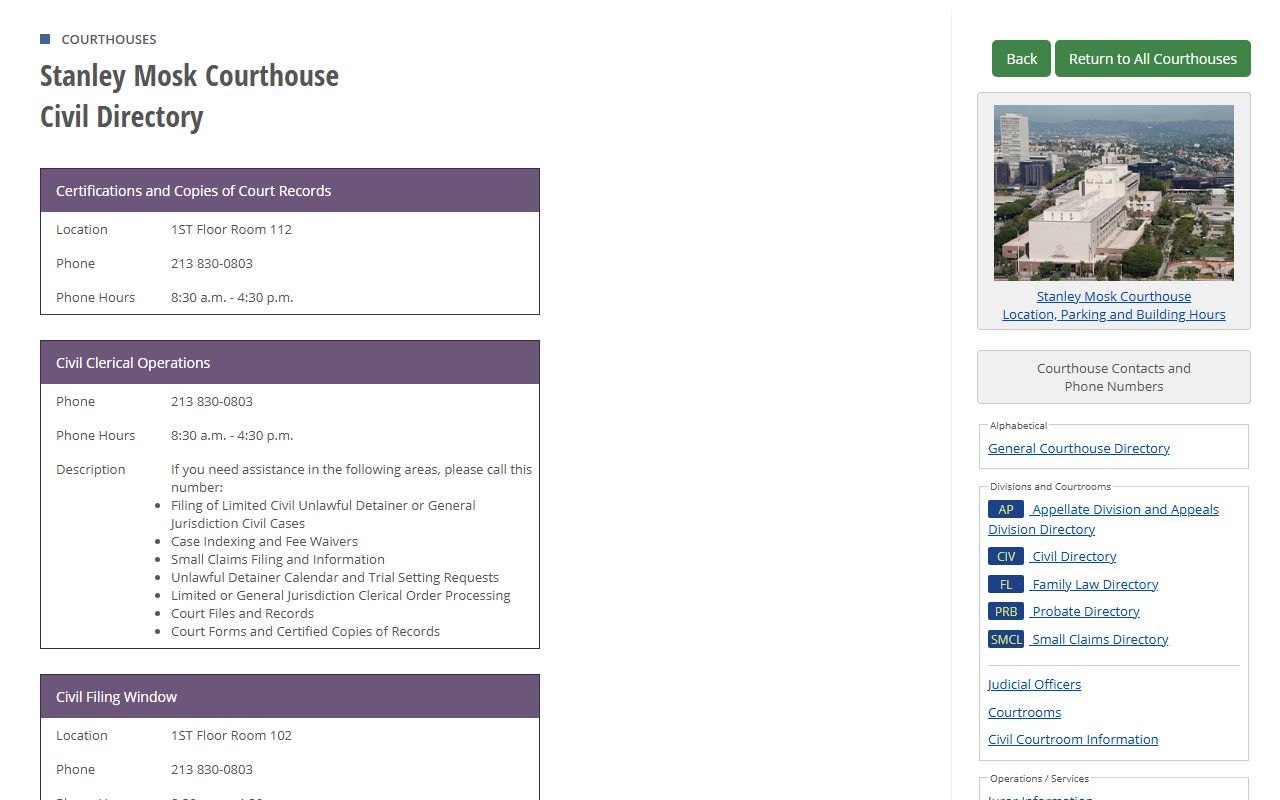1280x800 pixels.
Task: Click the SMCL badge icon
Action: pos(1006,639)
